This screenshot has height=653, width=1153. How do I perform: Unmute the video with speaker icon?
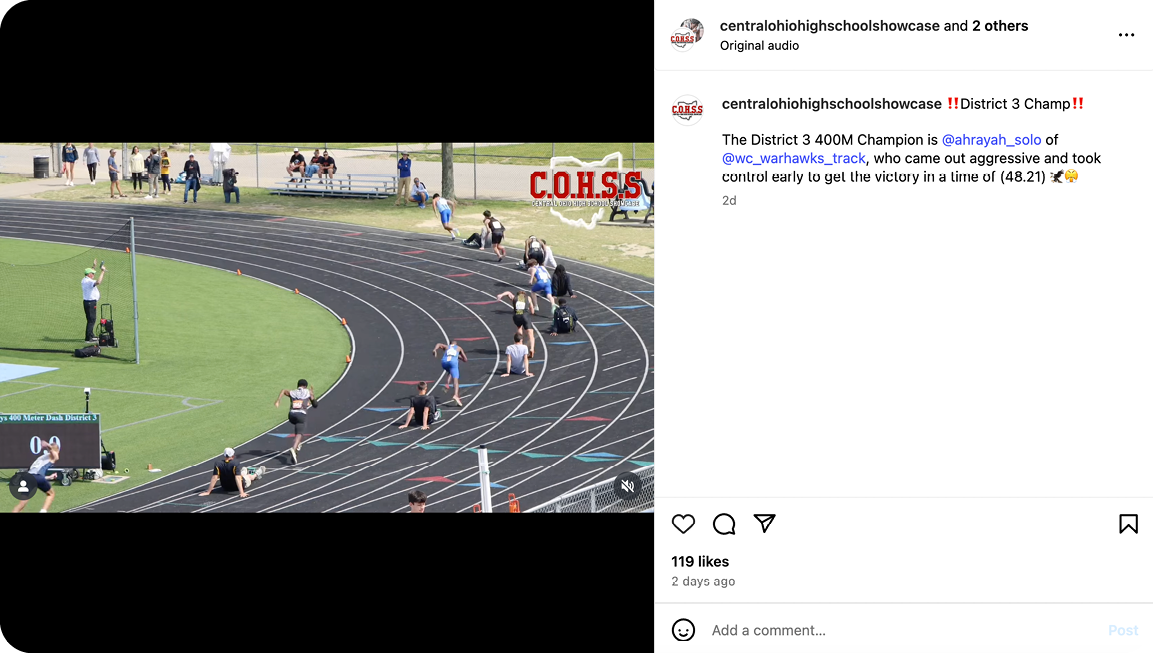tap(627, 486)
